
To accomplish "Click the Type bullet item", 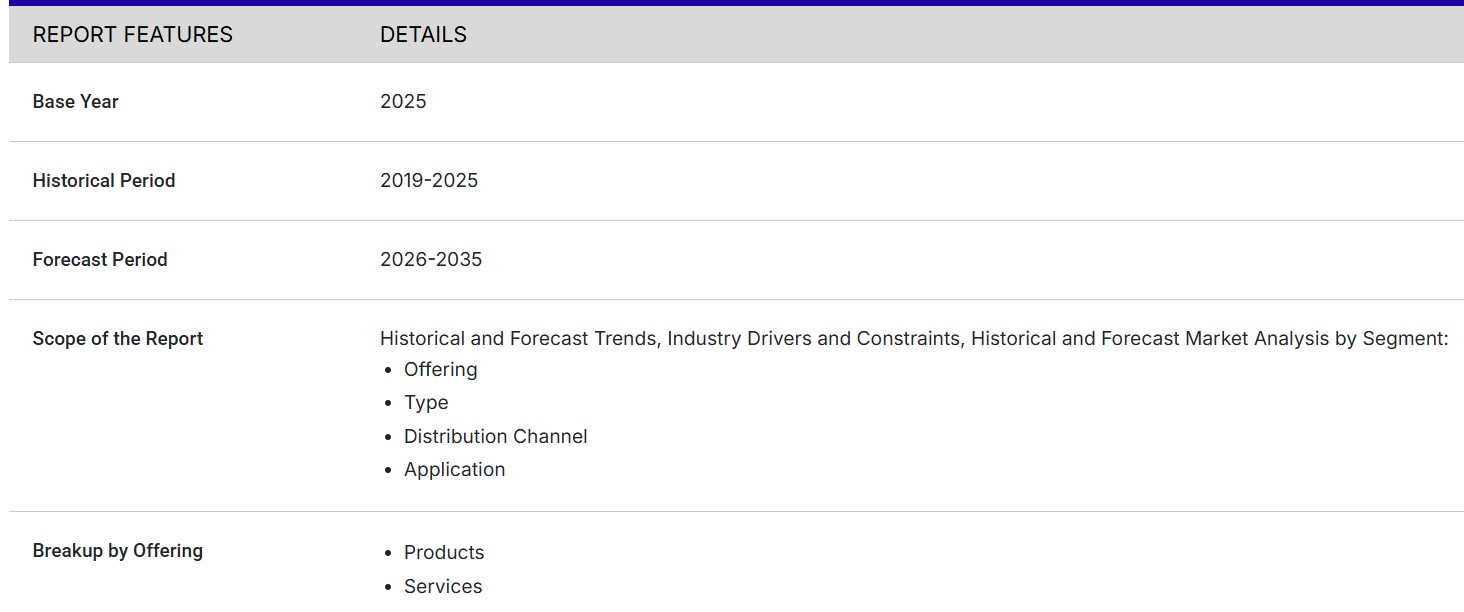I will click(426, 403).
